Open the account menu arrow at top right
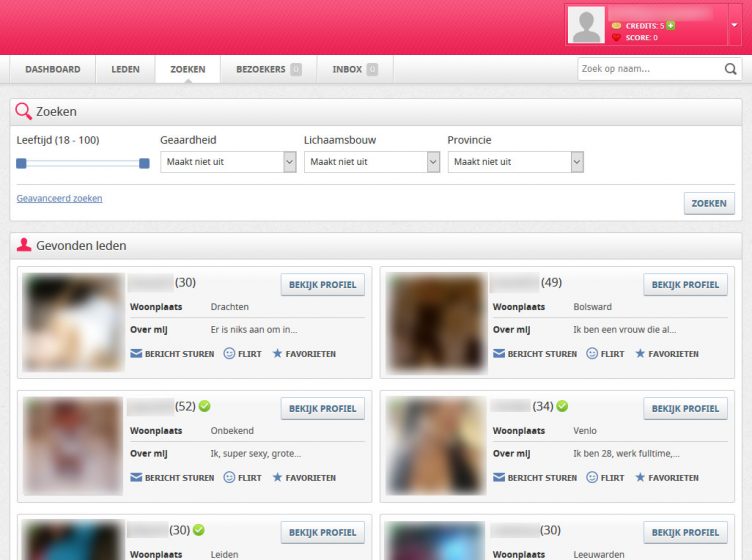This screenshot has width=752, height=560. pyautogui.click(x=735, y=24)
